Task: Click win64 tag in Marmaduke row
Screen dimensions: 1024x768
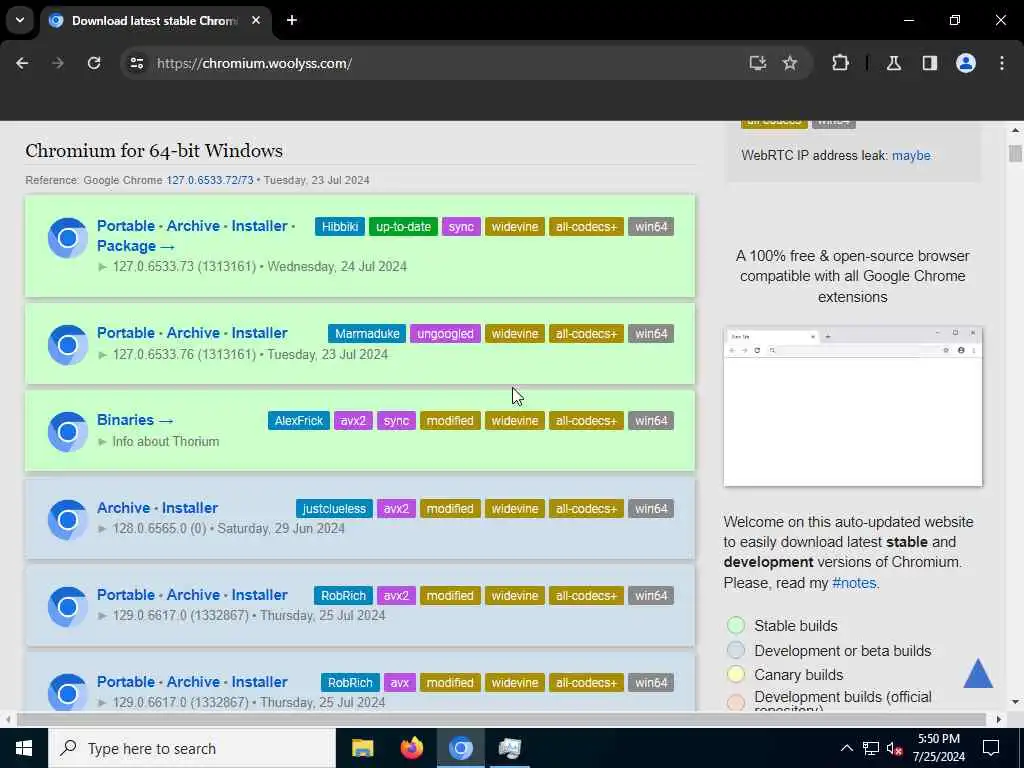Action: pos(651,334)
